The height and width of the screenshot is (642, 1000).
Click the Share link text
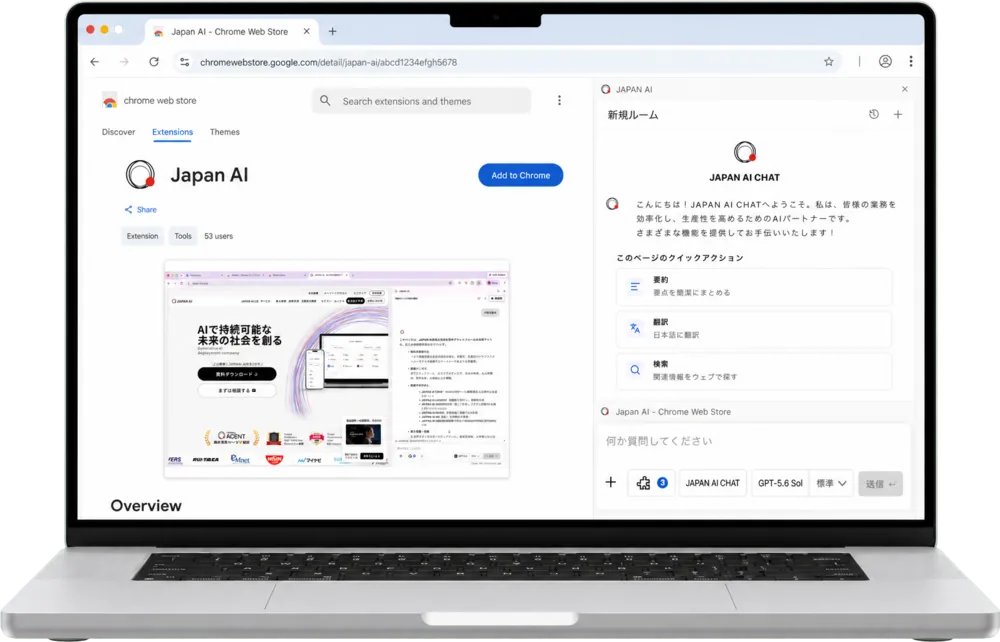[x=147, y=209]
